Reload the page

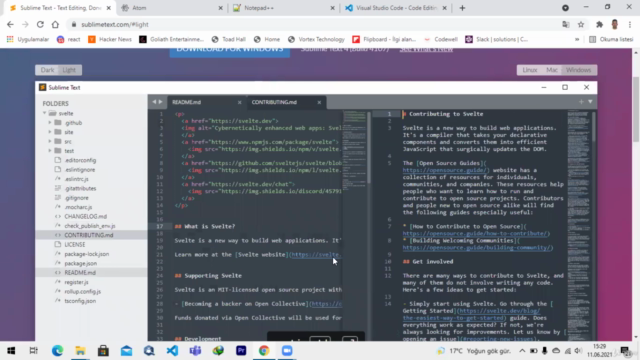(40, 24)
